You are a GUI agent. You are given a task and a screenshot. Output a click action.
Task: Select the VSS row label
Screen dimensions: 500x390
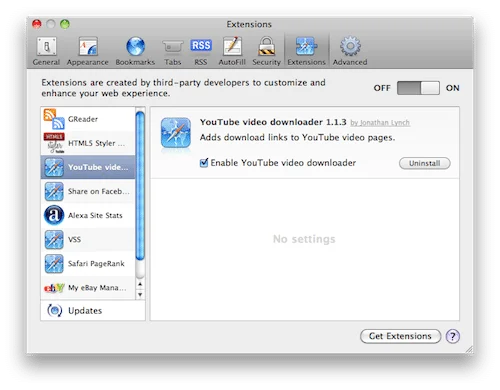pyautogui.click(x=74, y=240)
